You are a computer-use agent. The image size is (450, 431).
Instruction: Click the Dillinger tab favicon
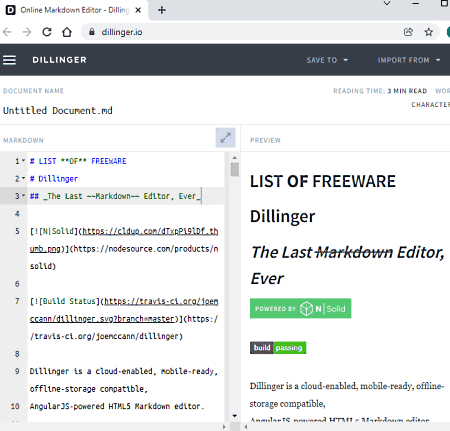point(11,10)
